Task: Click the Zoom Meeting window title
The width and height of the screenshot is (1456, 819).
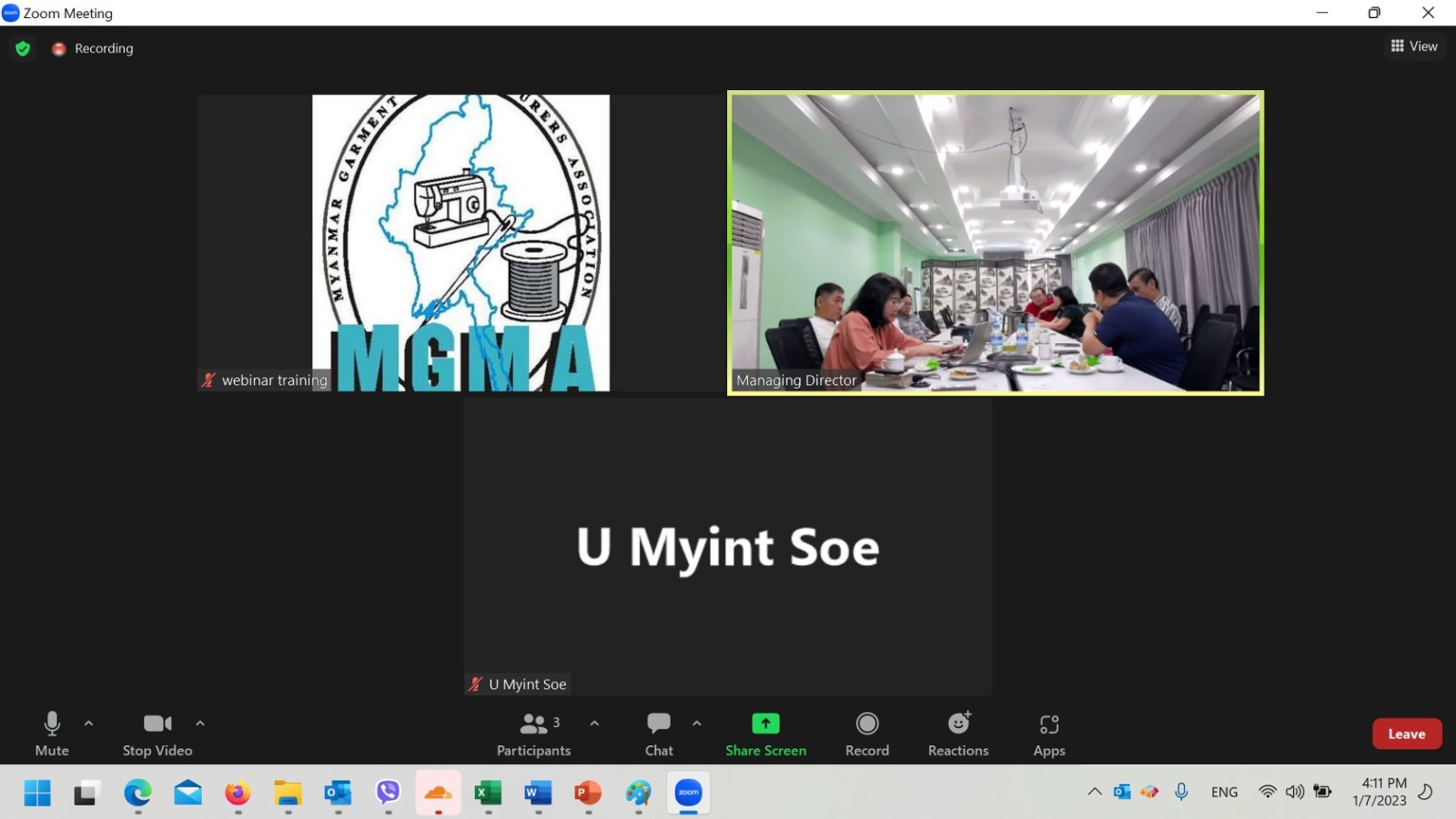Action: pos(68,13)
